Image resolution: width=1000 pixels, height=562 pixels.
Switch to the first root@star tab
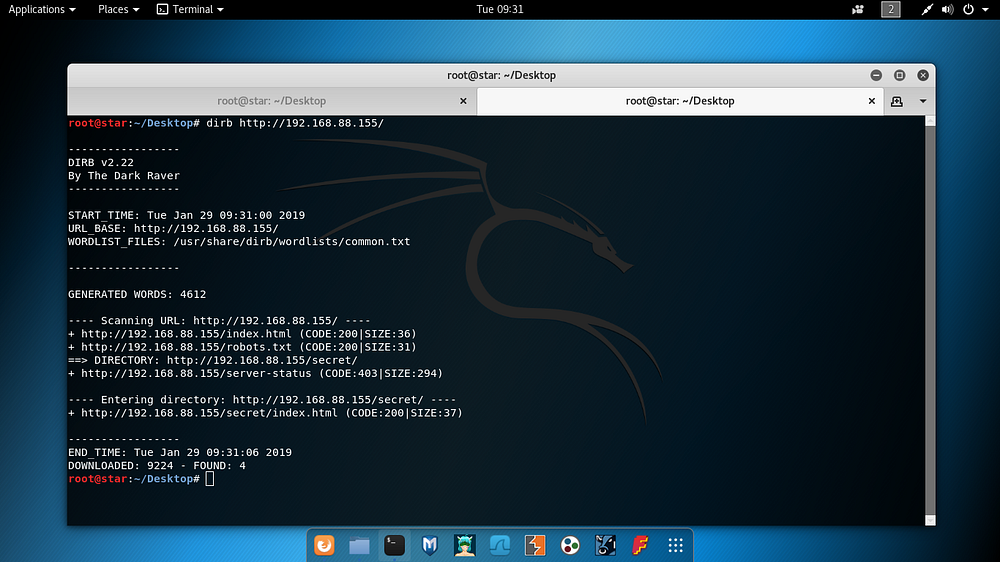click(272, 101)
